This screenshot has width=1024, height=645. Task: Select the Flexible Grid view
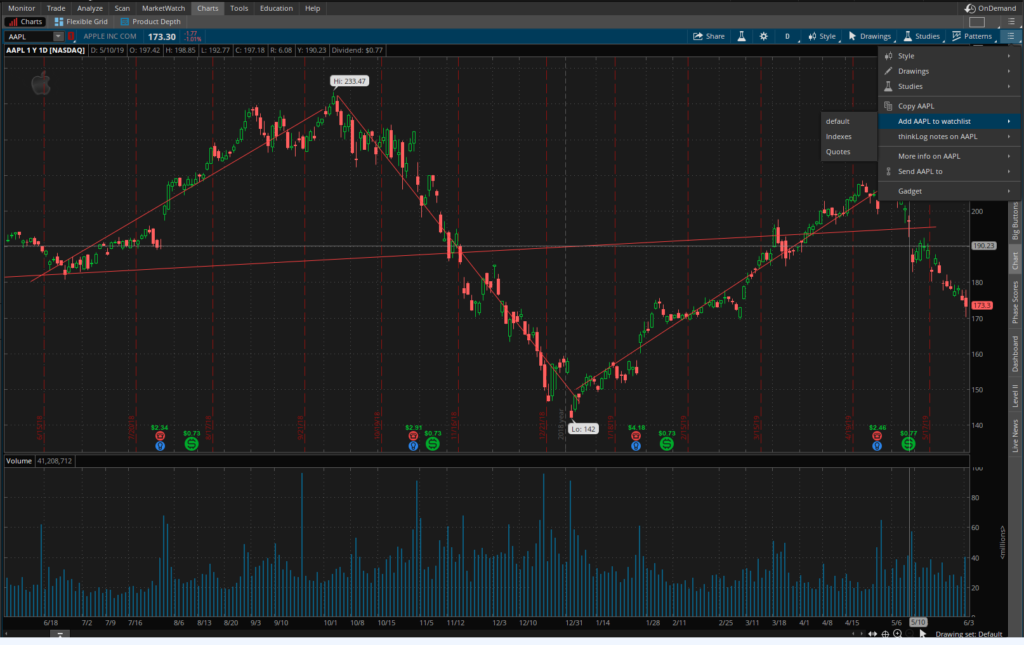pyautogui.click(x=82, y=21)
